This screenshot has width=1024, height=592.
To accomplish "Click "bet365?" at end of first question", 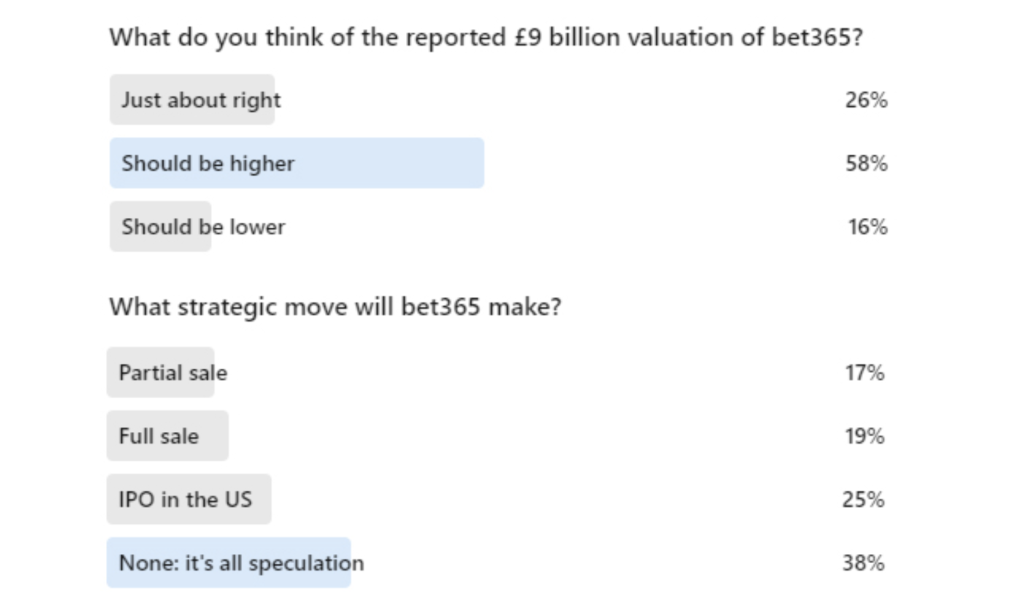I will pos(817,38).
